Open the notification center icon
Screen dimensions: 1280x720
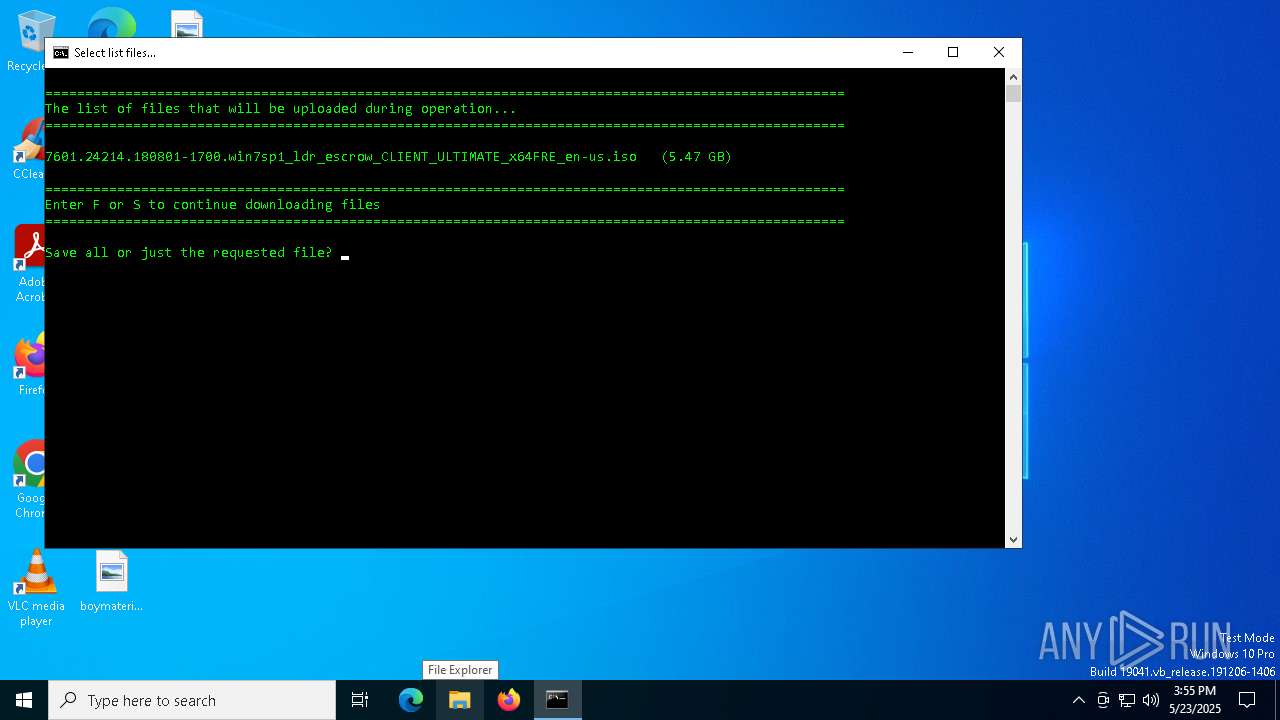point(1247,700)
